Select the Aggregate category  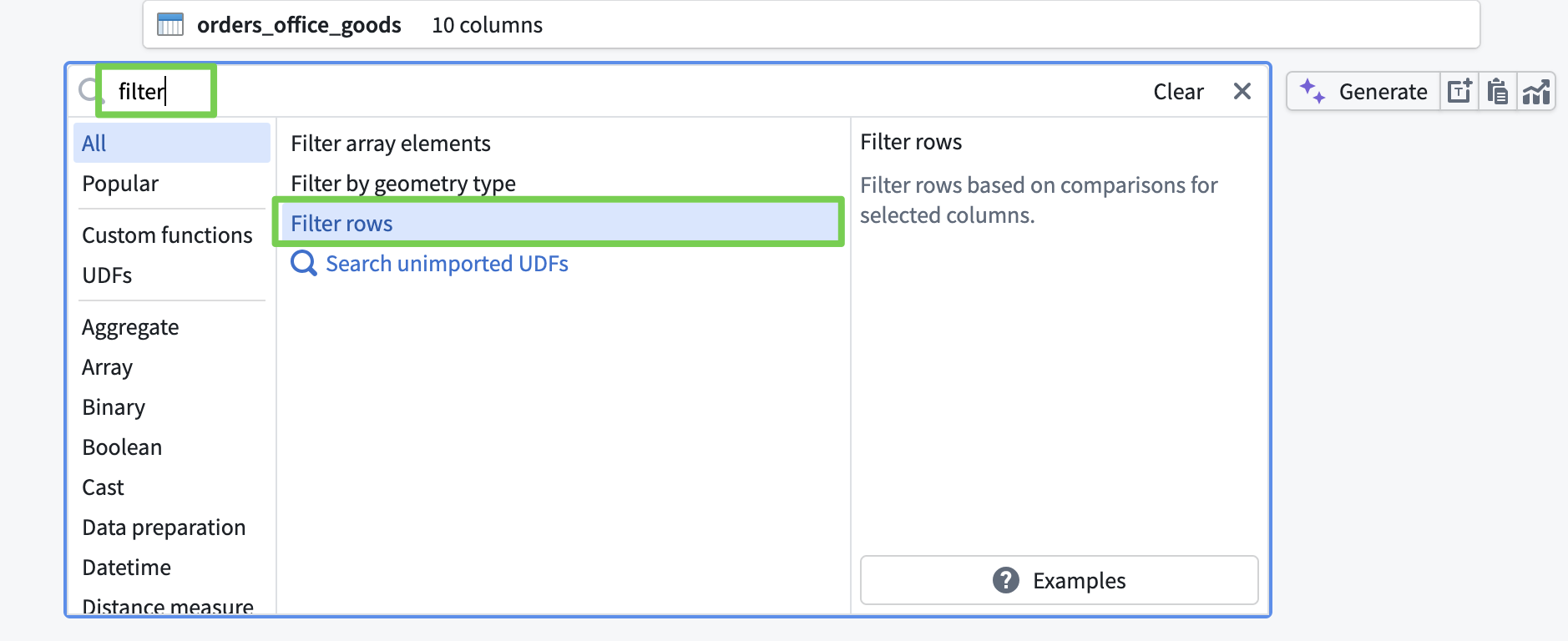tap(130, 327)
